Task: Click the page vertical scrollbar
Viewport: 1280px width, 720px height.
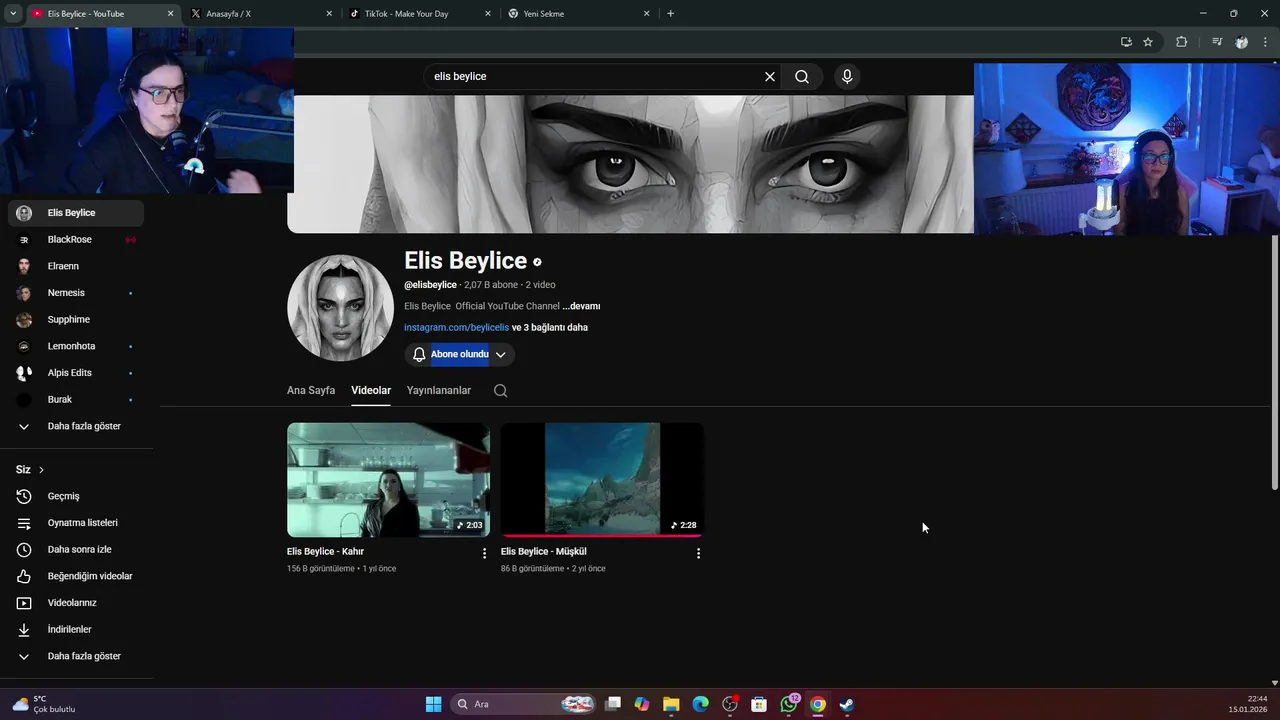Action: [x=1274, y=362]
